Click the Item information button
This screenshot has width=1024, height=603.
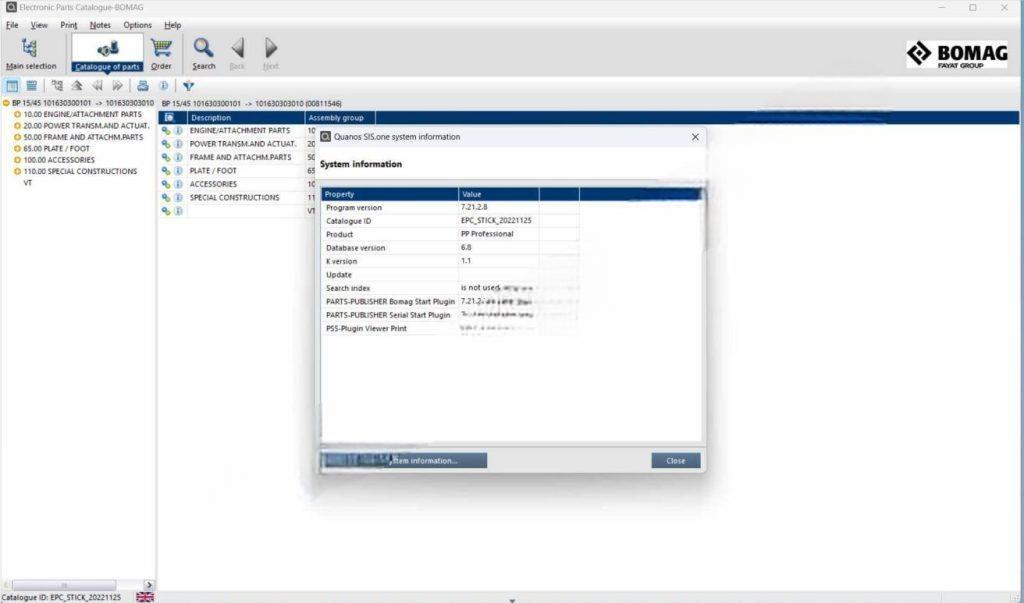click(430, 460)
